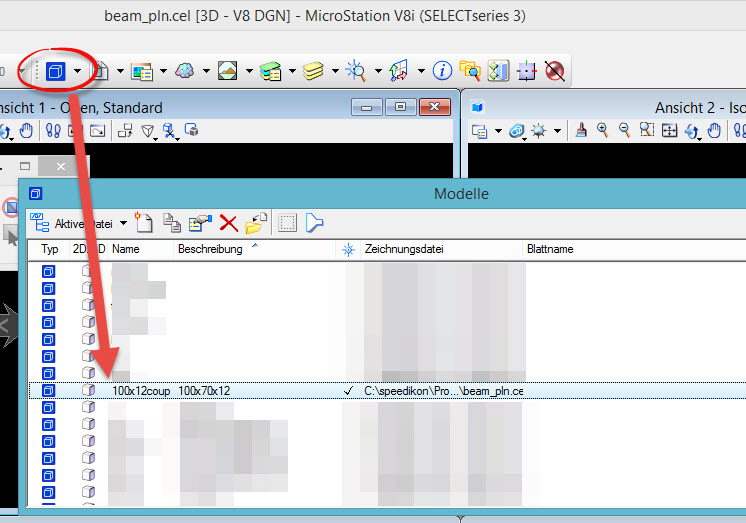Sort by Zeichnungsdatei column header
Image resolution: width=746 pixels, height=523 pixels.
click(442, 249)
